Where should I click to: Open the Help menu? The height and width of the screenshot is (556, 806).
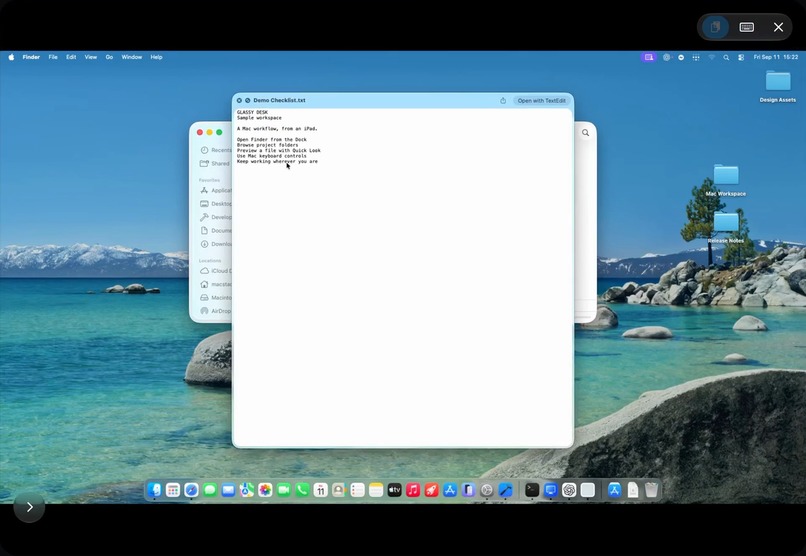tap(156, 57)
